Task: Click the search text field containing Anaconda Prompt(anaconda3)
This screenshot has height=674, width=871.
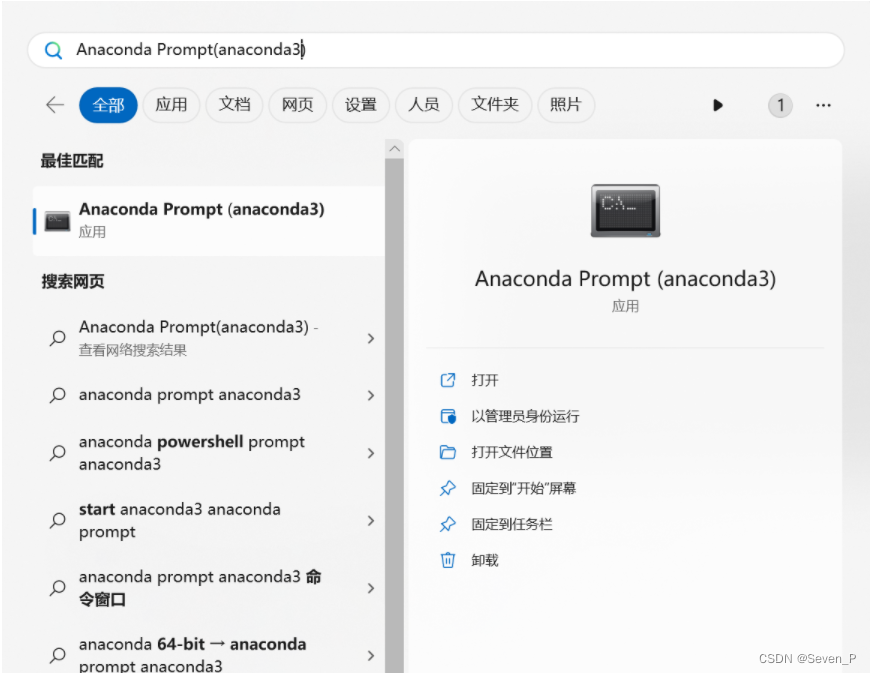Action: click(x=436, y=50)
